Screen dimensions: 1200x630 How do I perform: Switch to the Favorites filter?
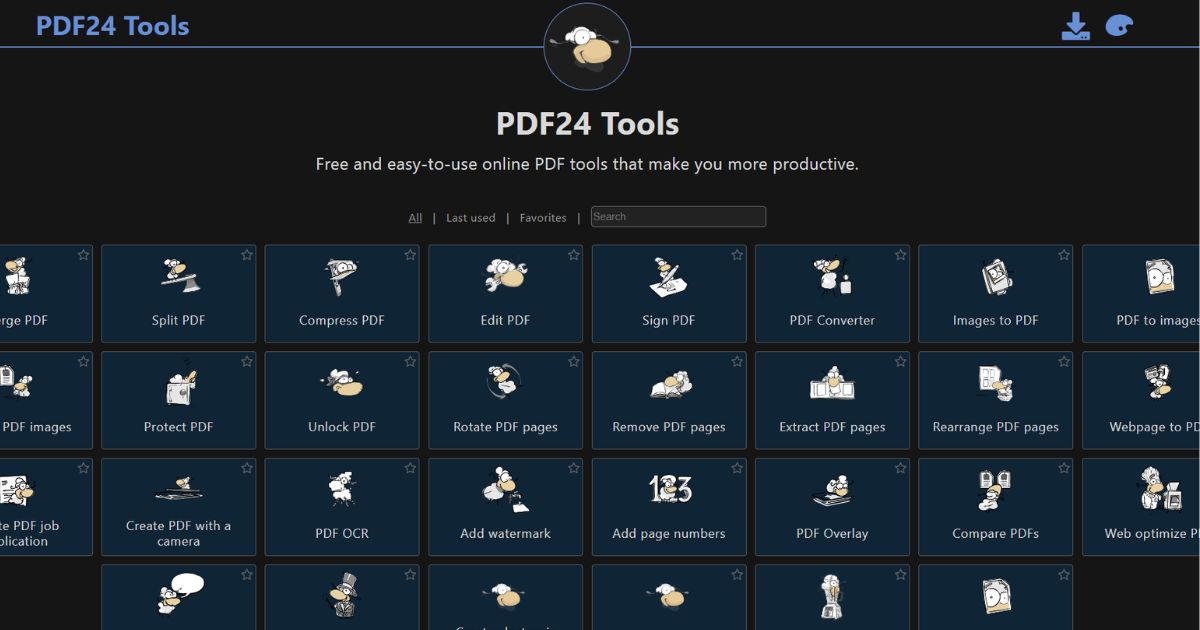tap(543, 217)
